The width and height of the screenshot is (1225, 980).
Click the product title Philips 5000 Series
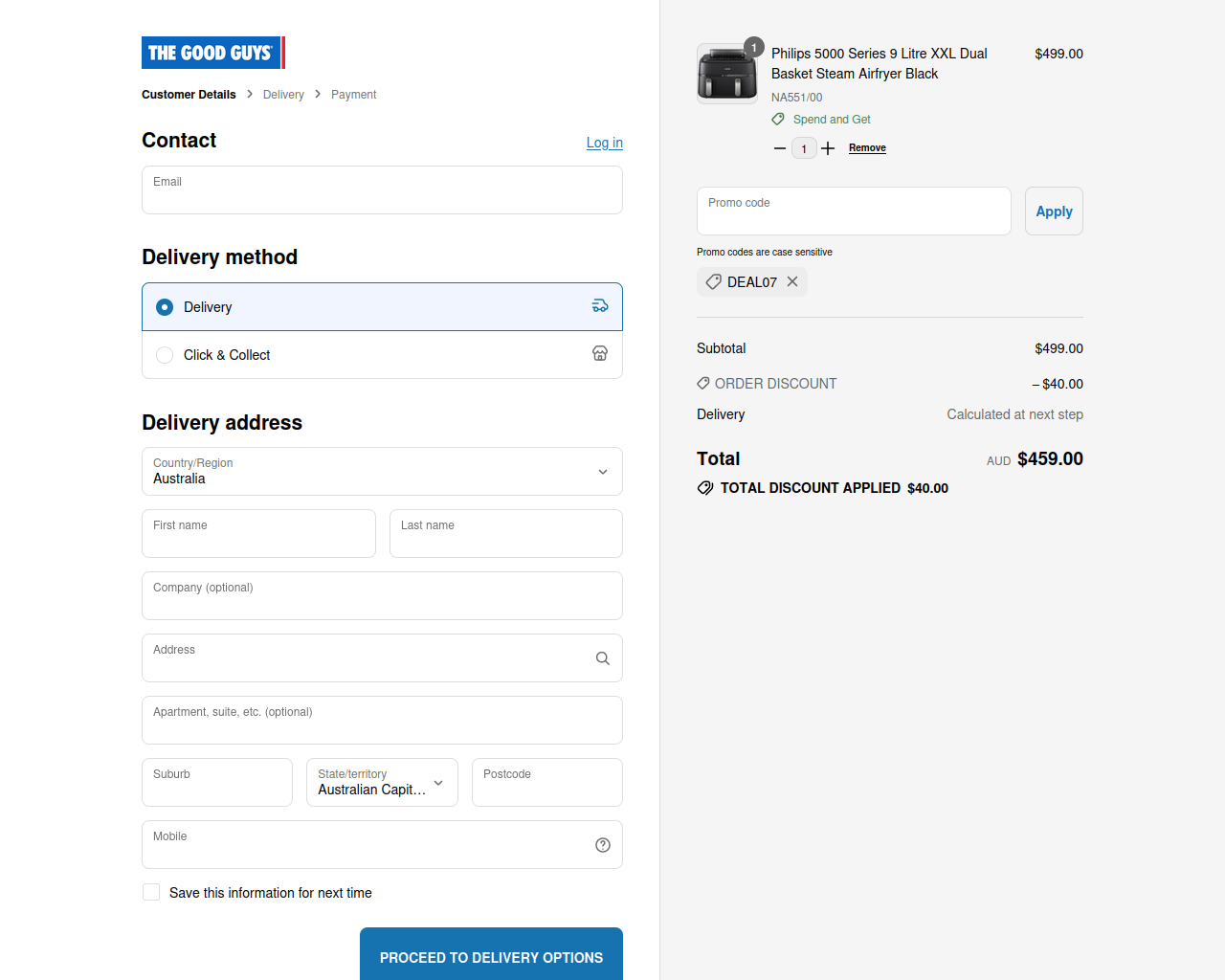880,63
